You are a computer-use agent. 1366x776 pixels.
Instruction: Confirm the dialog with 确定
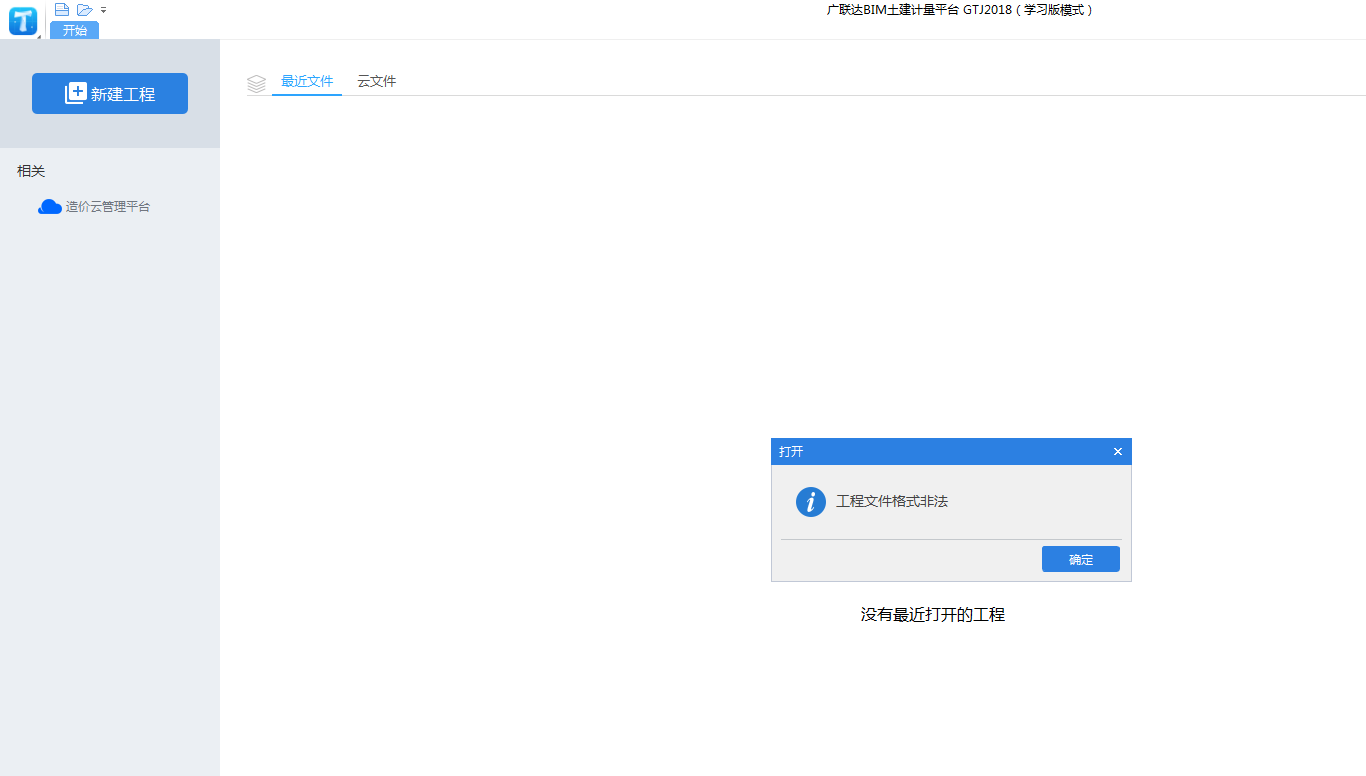pos(1081,559)
